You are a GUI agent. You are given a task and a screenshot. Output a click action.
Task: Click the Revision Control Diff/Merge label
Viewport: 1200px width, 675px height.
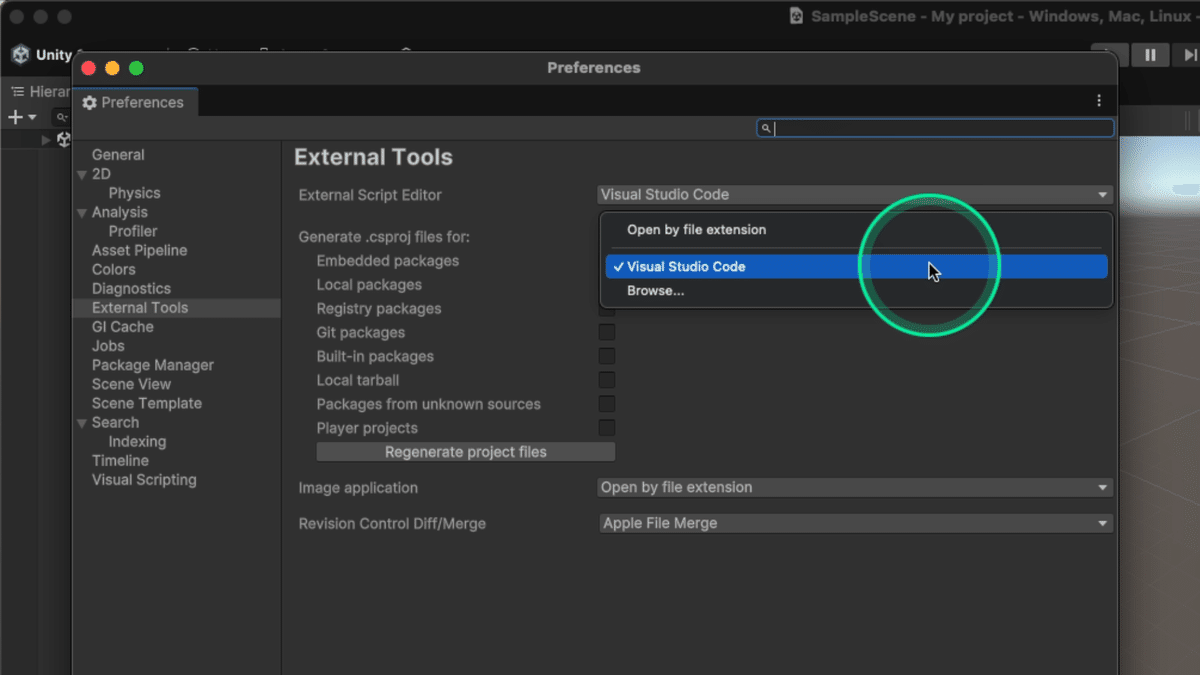point(392,523)
